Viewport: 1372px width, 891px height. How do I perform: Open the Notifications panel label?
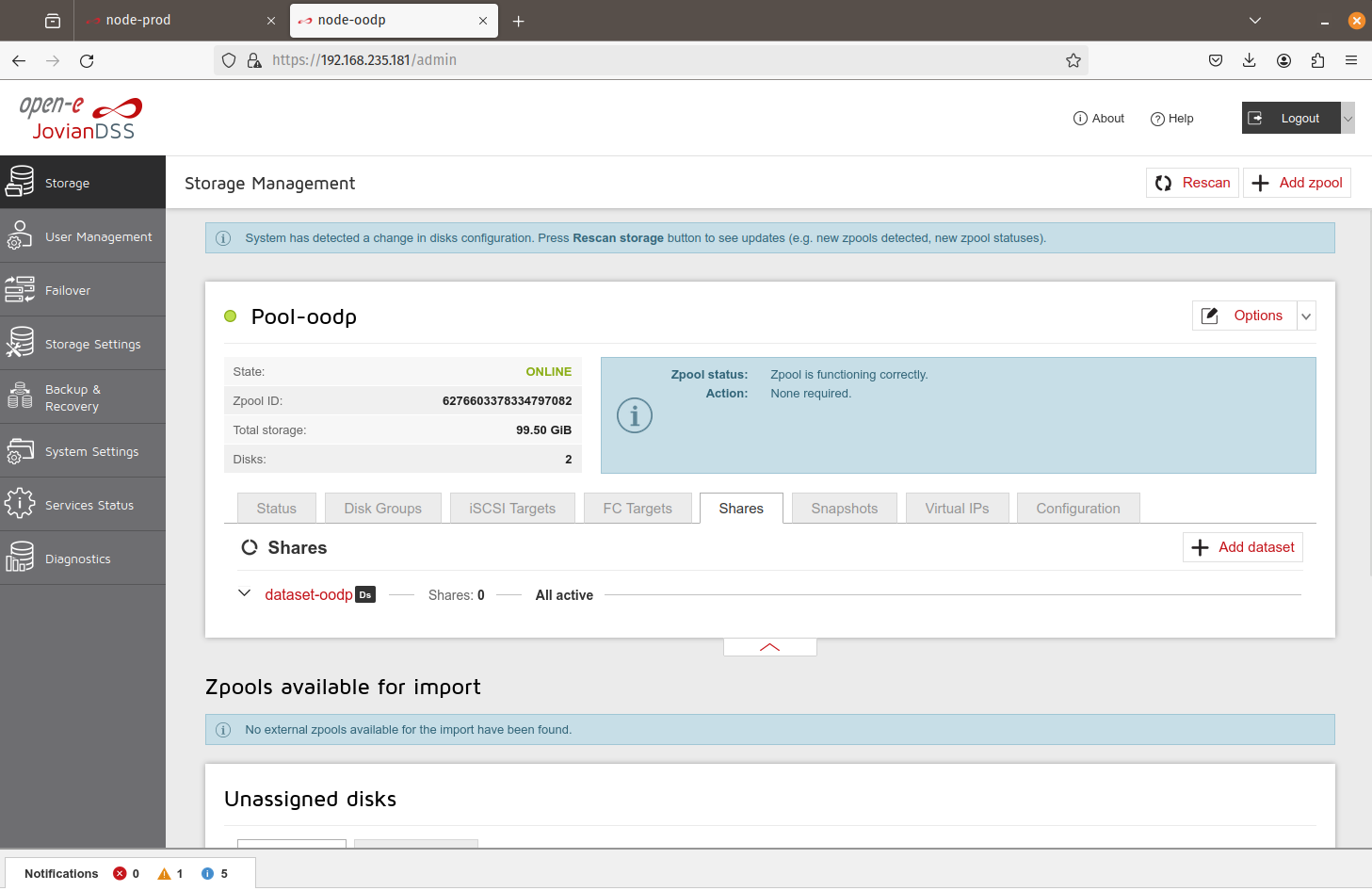click(x=61, y=874)
